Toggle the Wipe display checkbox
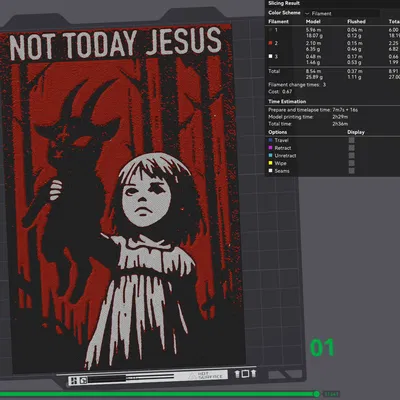400x400 pixels. pos(351,163)
